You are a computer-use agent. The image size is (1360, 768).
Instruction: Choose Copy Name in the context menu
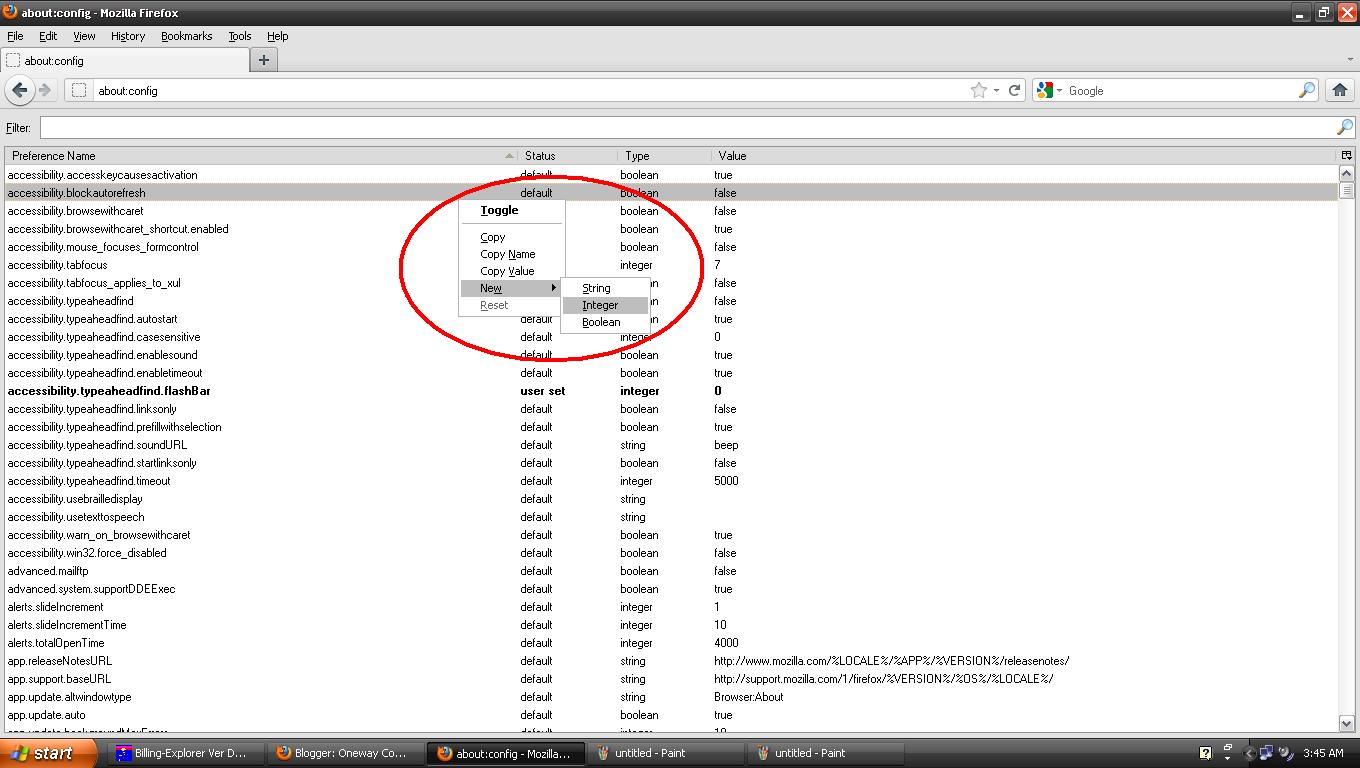click(511, 254)
